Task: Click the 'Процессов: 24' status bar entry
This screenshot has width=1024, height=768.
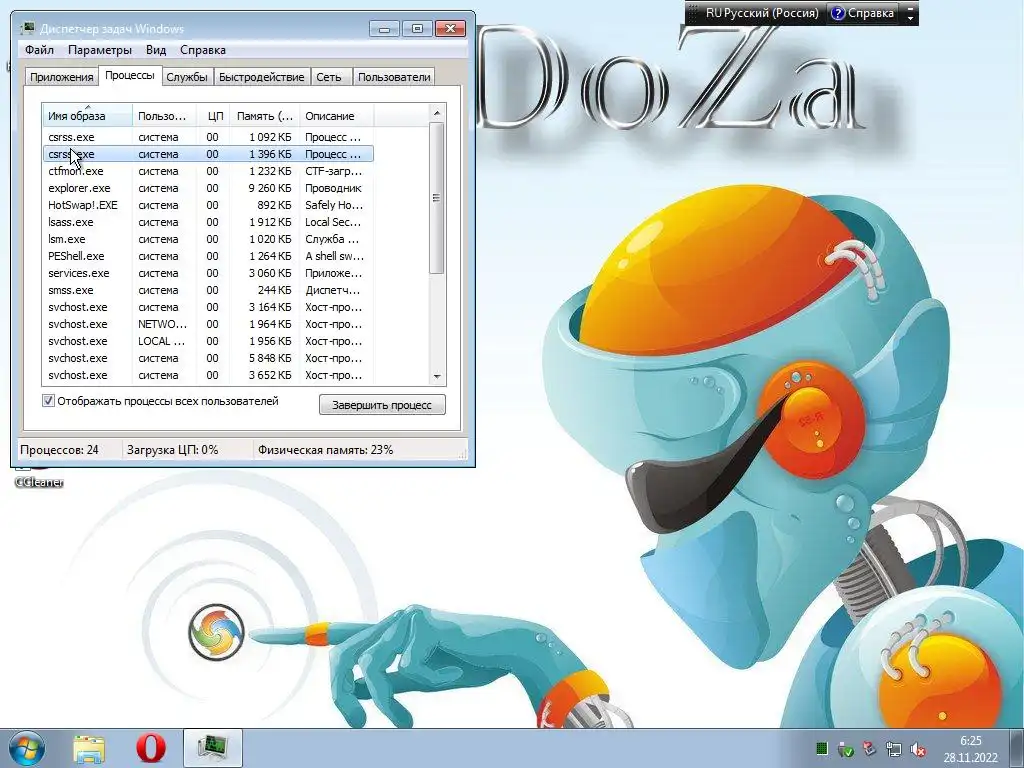Action: click(x=59, y=450)
